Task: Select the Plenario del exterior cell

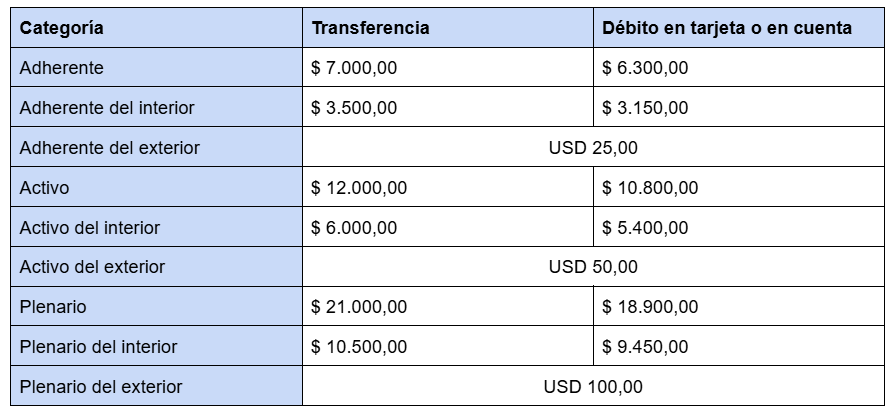Action: pos(101,387)
